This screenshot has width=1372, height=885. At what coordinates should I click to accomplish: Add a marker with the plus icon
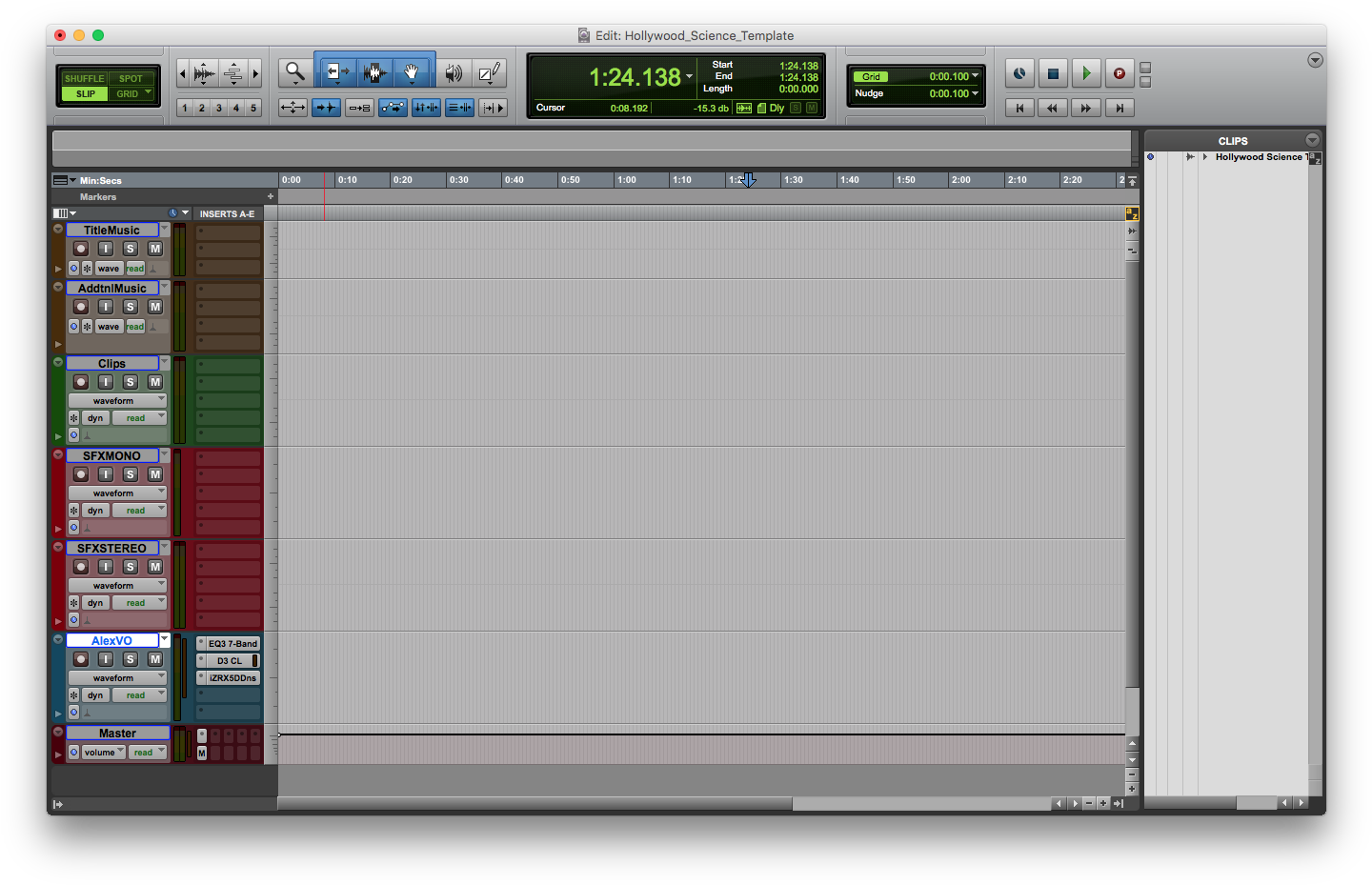tap(271, 196)
